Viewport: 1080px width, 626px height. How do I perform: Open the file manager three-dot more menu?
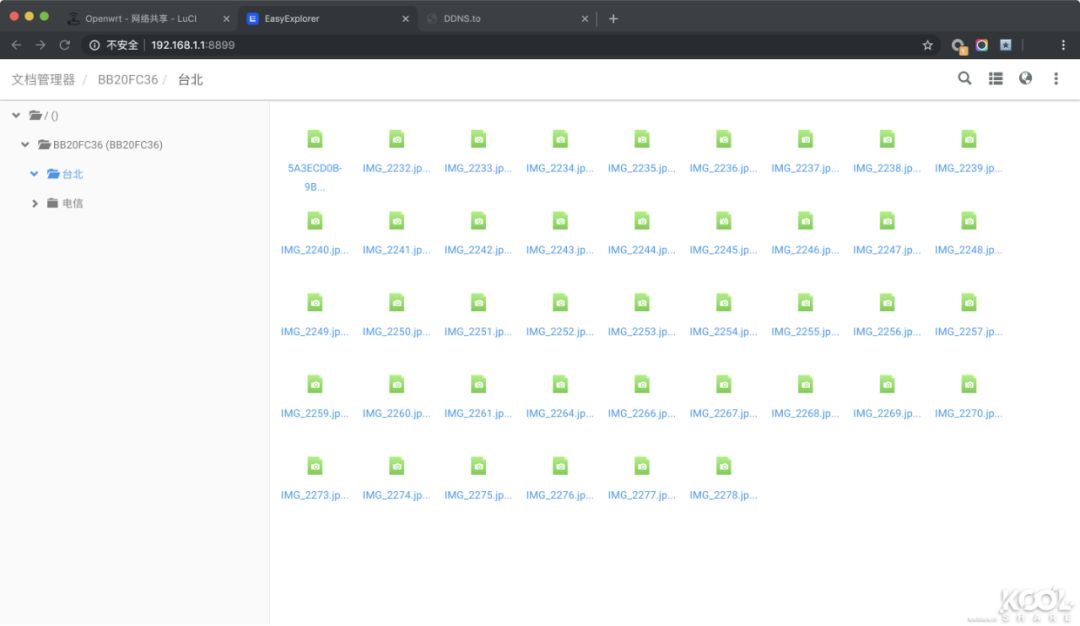1056,79
